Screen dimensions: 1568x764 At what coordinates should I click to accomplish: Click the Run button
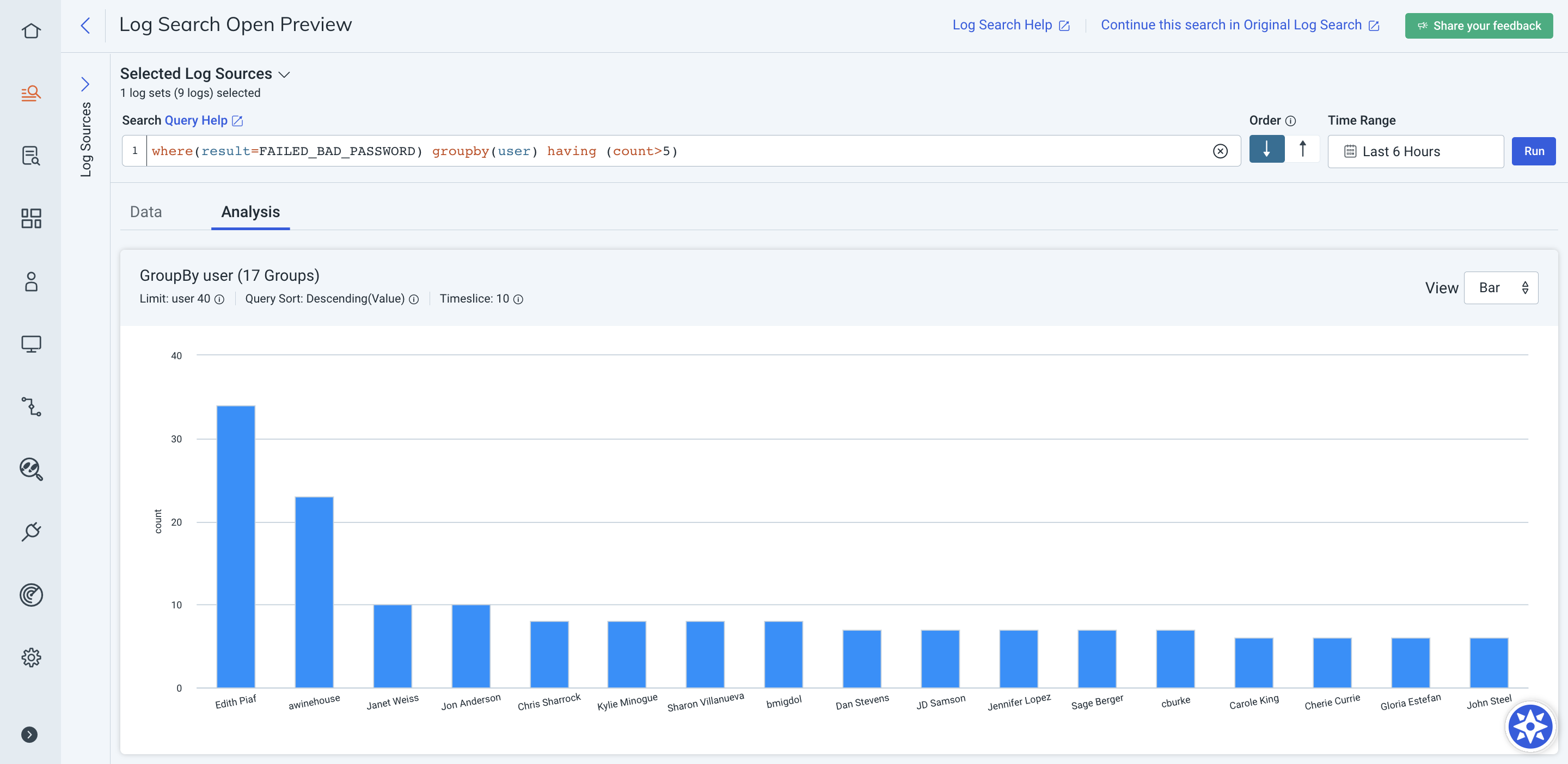1533,151
